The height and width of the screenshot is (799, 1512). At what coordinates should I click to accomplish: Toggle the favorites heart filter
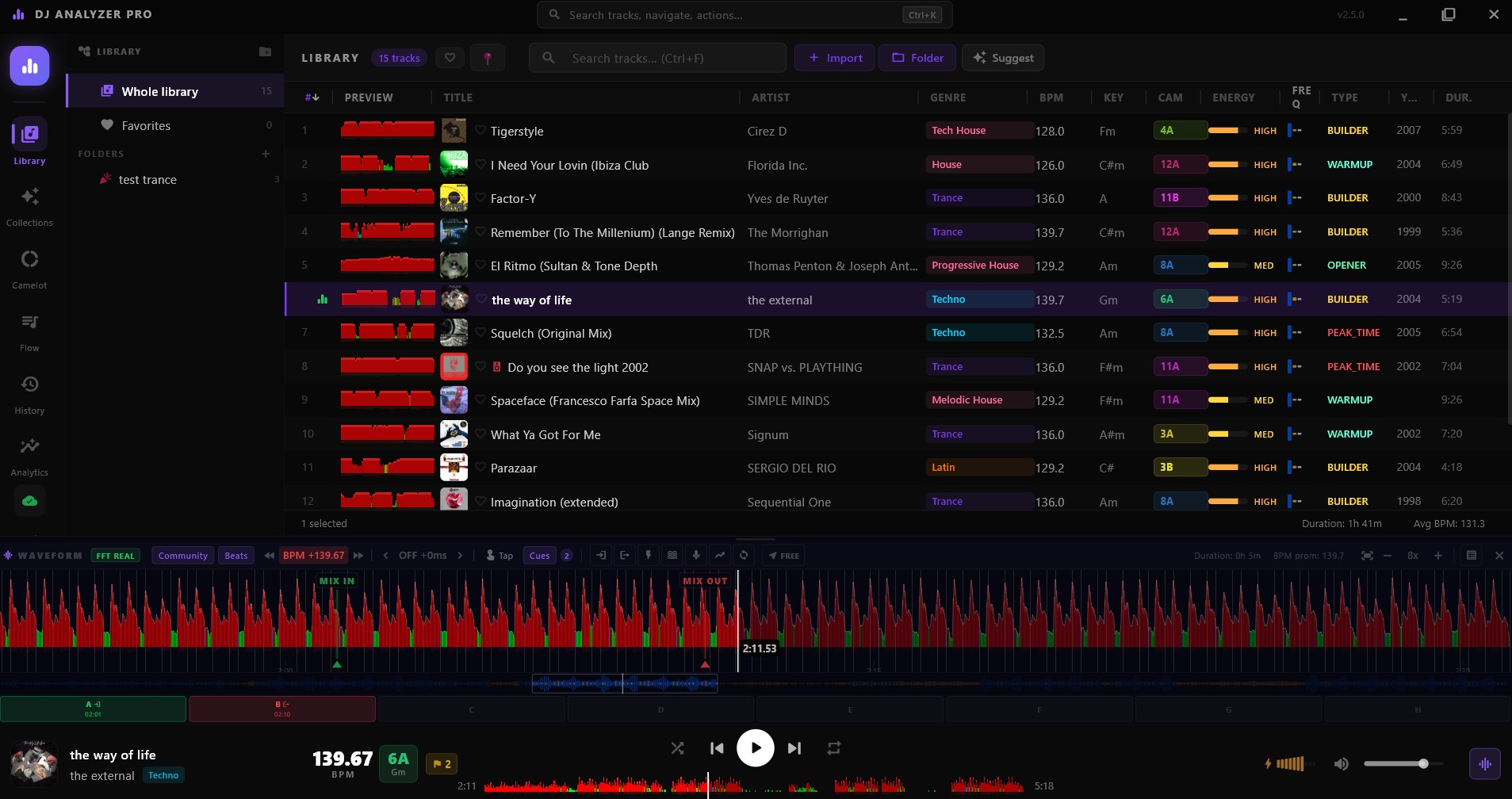click(x=450, y=58)
